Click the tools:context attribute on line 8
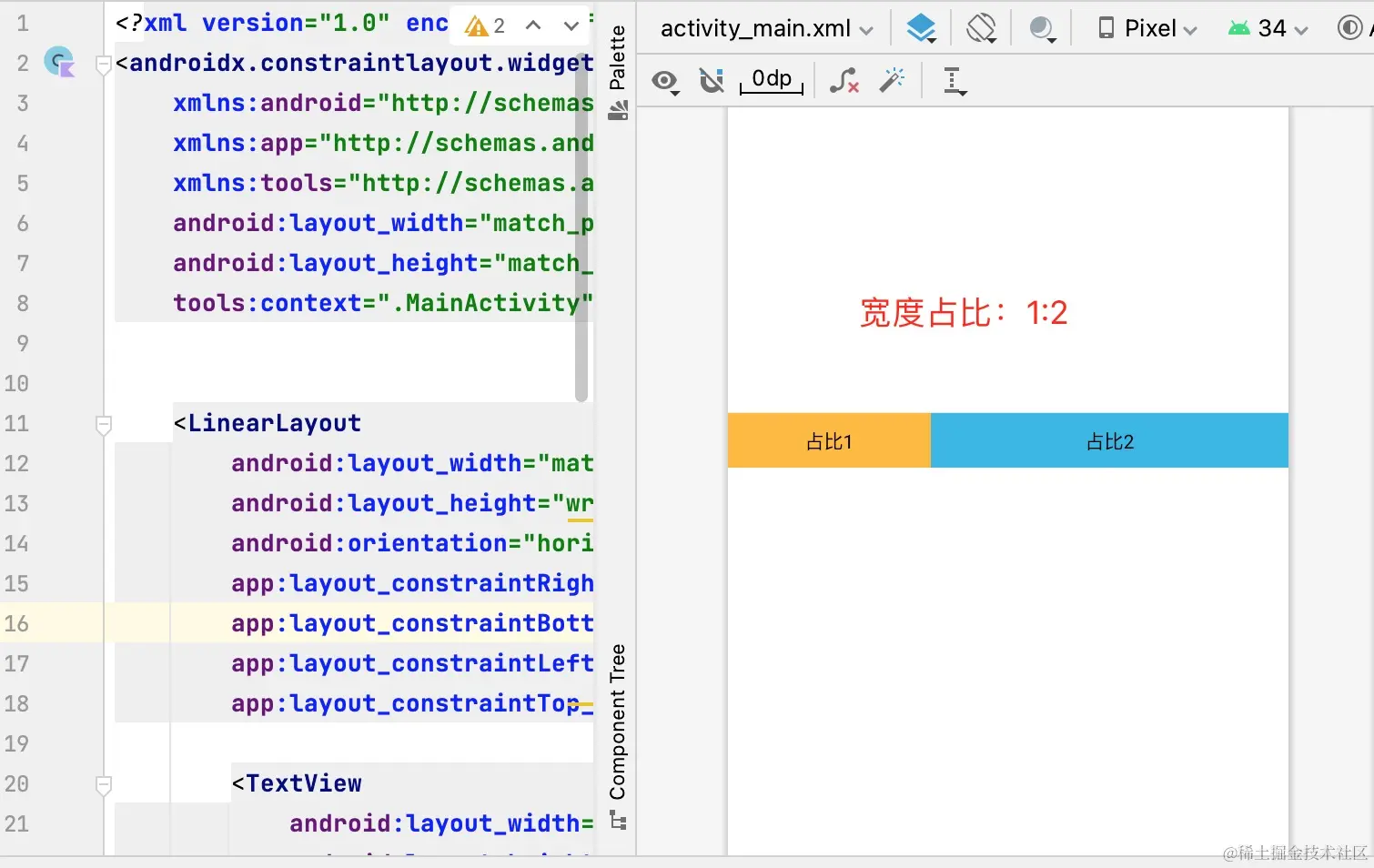 click(x=383, y=303)
